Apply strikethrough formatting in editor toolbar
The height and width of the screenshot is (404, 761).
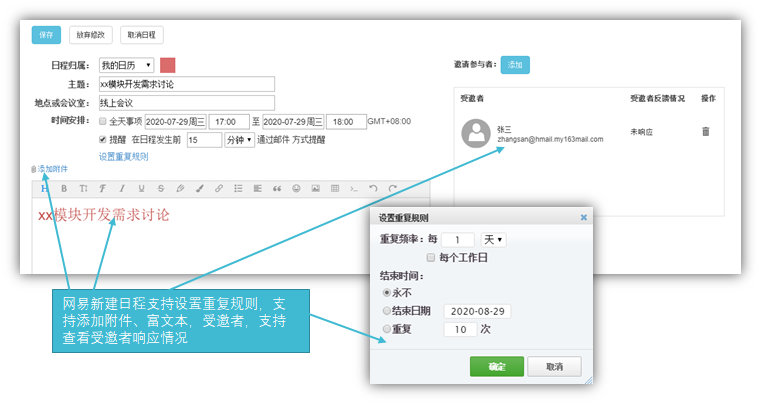coord(160,188)
